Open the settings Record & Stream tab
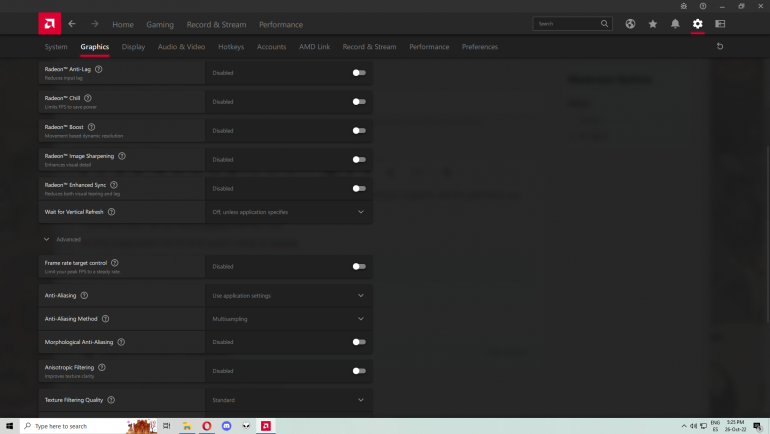Screen dimensions: 770x434 tap(369, 47)
